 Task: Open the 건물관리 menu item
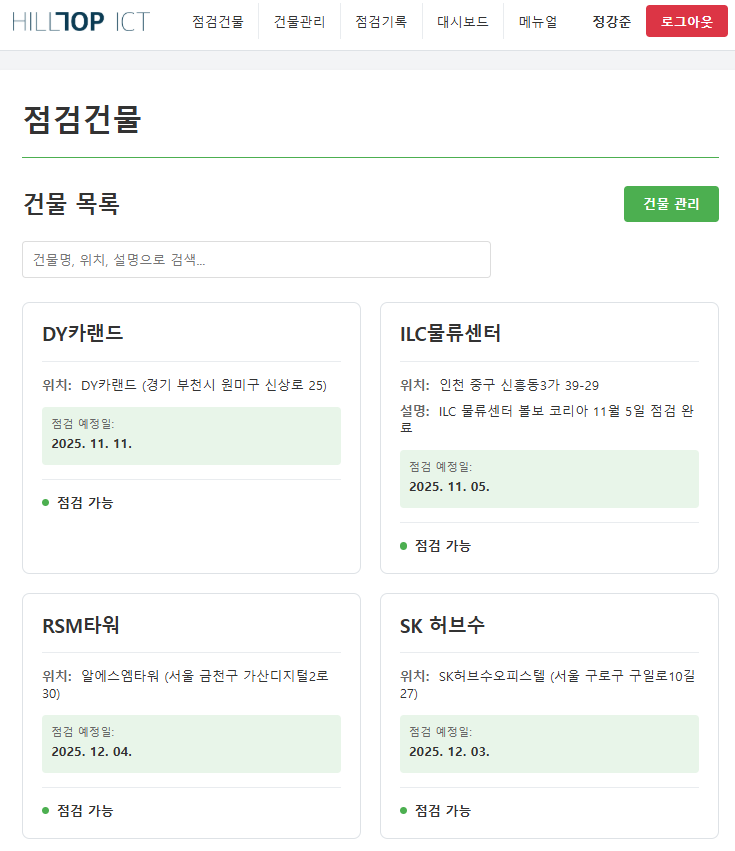299,21
